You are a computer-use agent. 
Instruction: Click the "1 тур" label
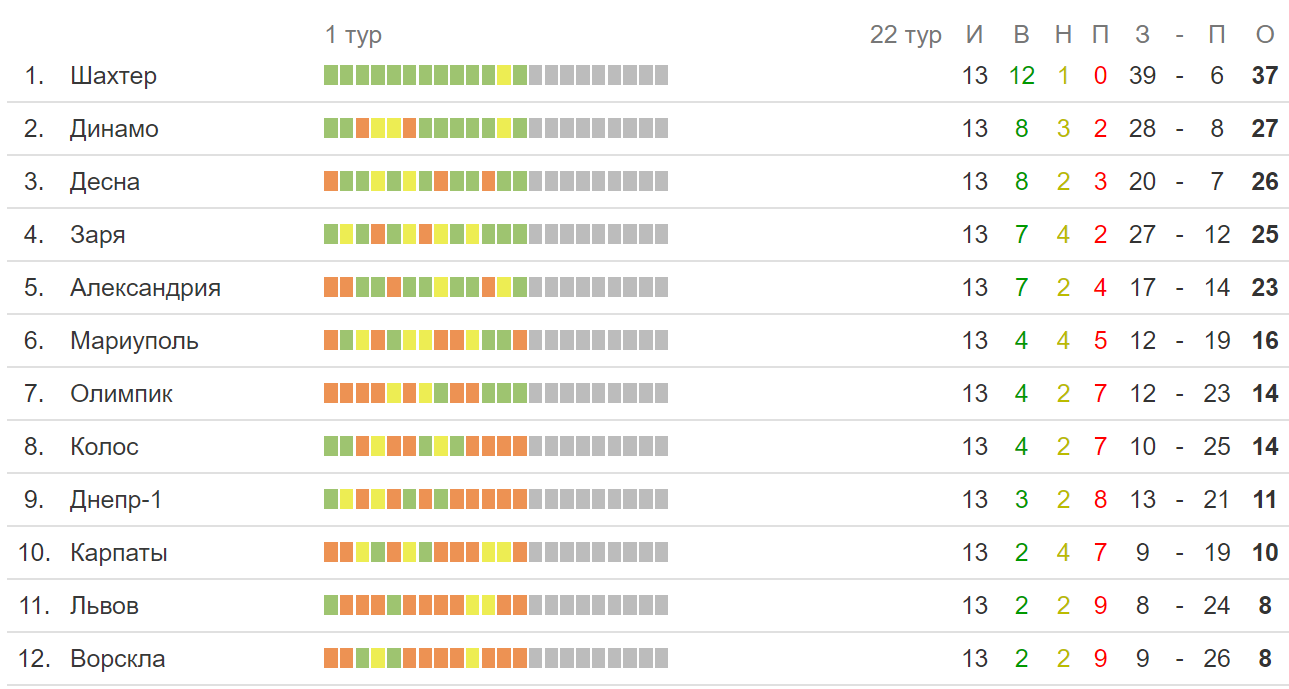pos(353,35)
